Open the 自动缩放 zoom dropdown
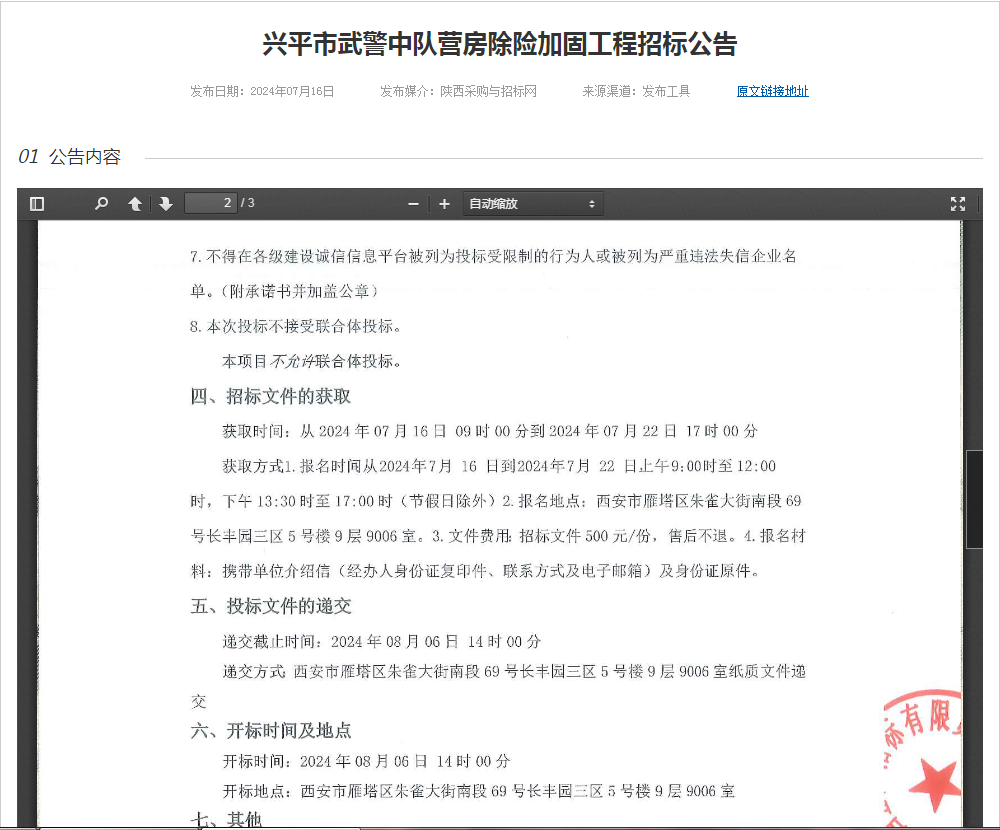This screenshot has width=1000, height=830. [532, 204]
